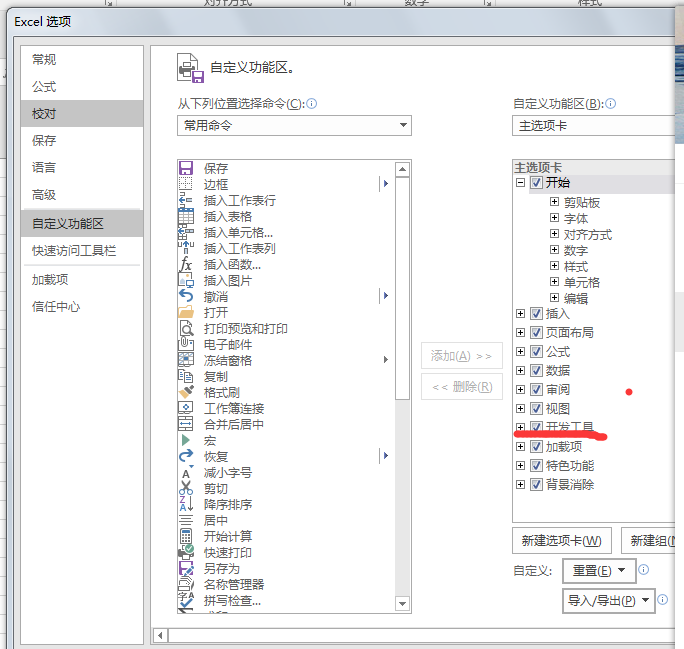Select the 拼写检查 spell check icon

[x=186, y=601]
